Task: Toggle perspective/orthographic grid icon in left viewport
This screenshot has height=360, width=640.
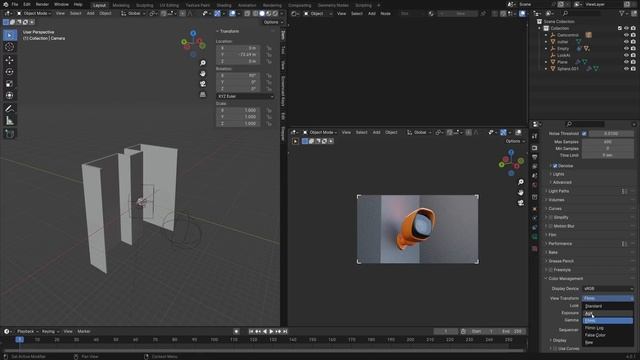Action: pos(203,94)
